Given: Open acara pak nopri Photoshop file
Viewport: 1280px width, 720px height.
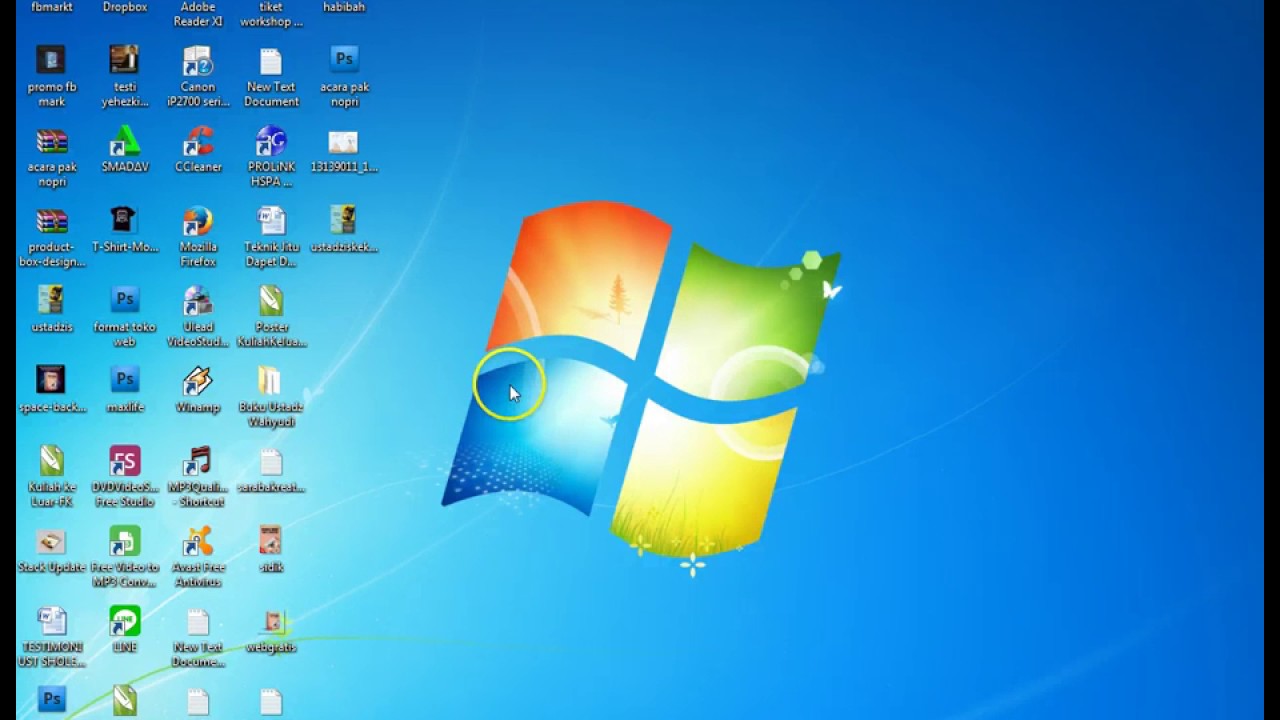Looking at the screenshot, I should [x=344, y=60].
